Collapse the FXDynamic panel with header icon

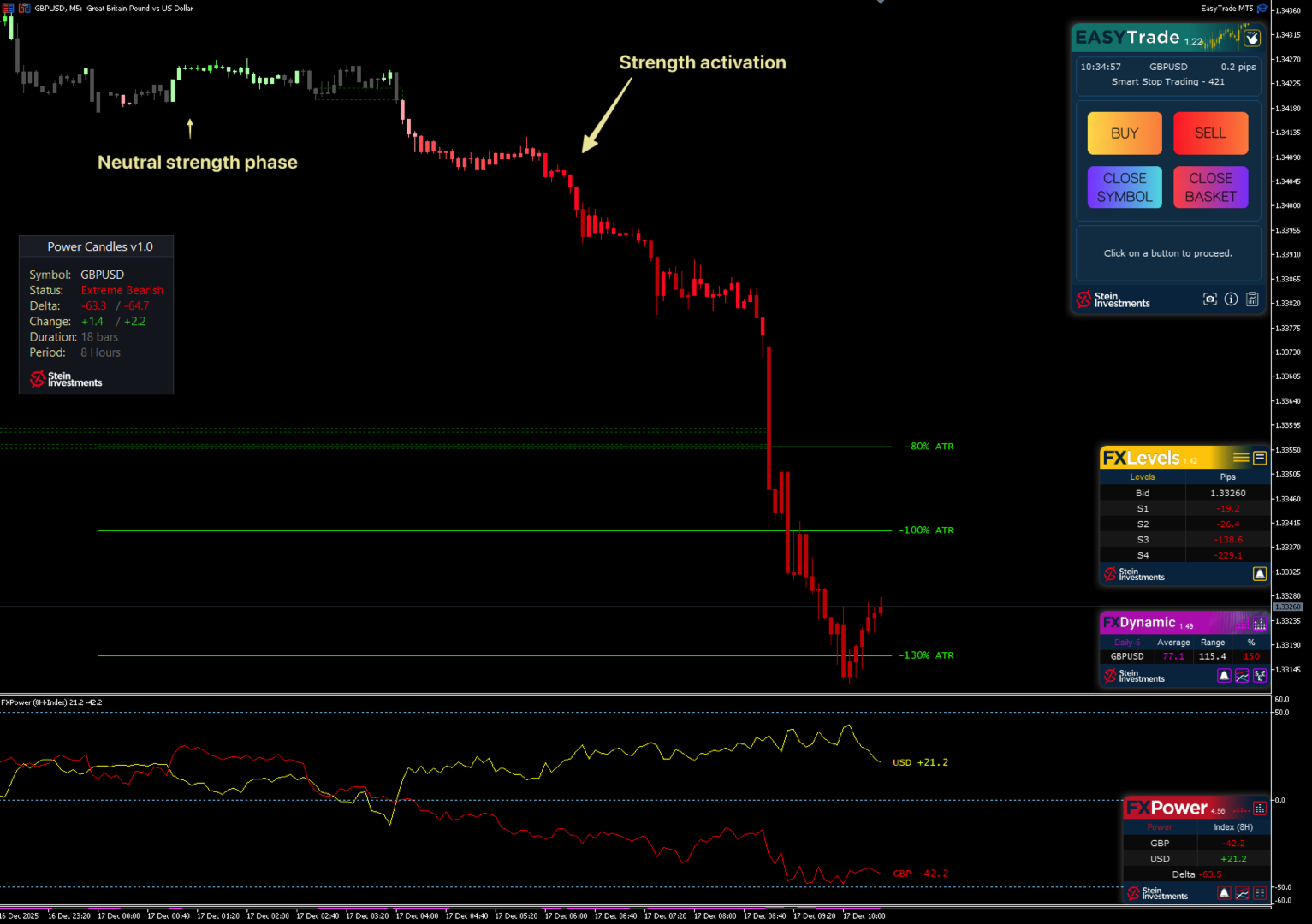[1260, 624]
